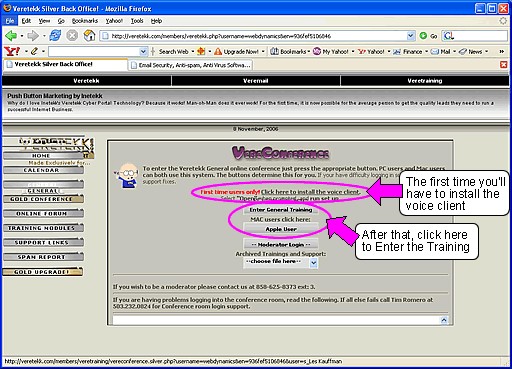Open the Help menu
Image resolution: width=512 pixels, height=369 pixels.
click(156, 21)
